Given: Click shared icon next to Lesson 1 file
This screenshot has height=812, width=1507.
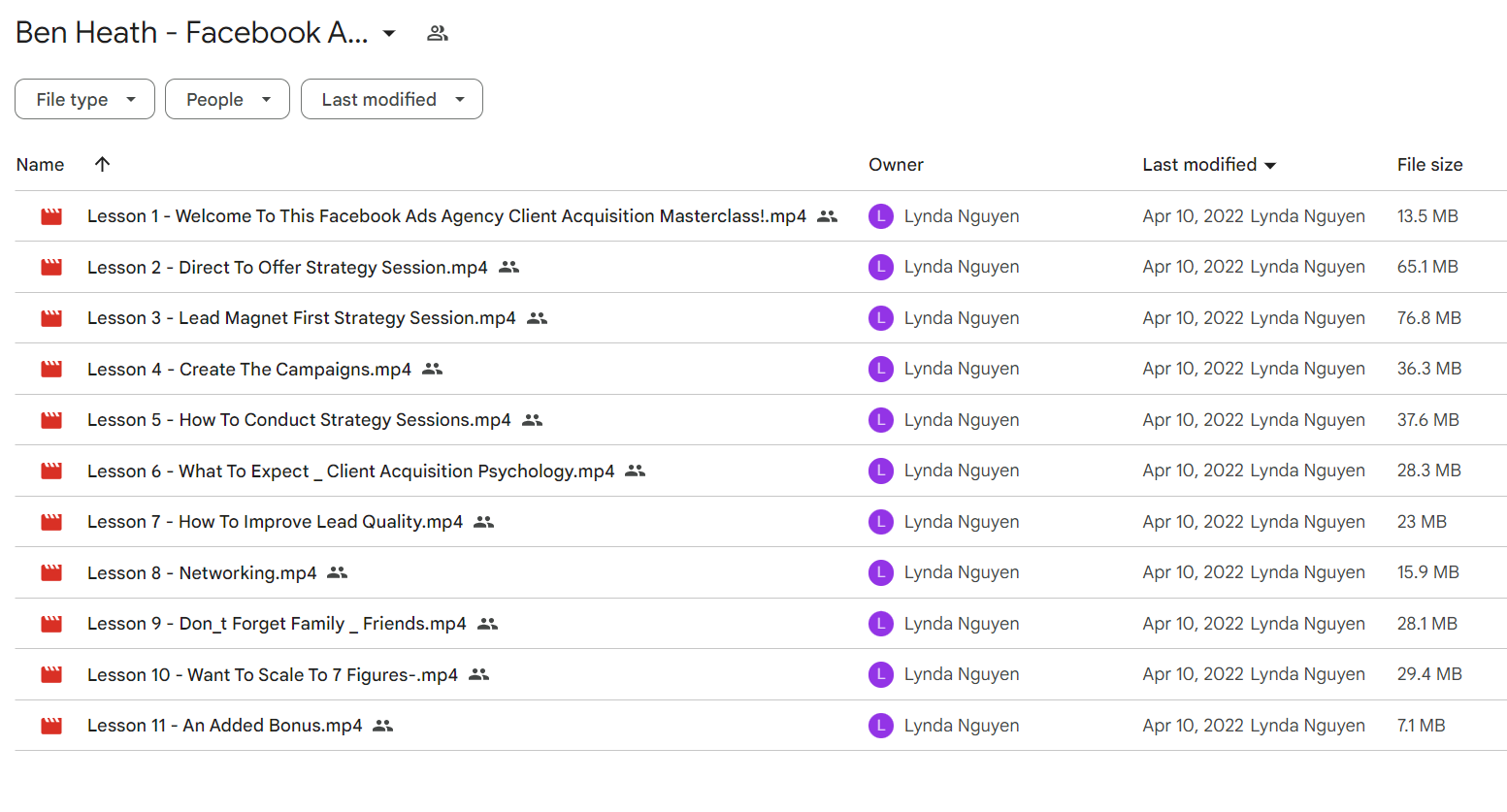Looking at the screenshot, I should tap(827, 216).
